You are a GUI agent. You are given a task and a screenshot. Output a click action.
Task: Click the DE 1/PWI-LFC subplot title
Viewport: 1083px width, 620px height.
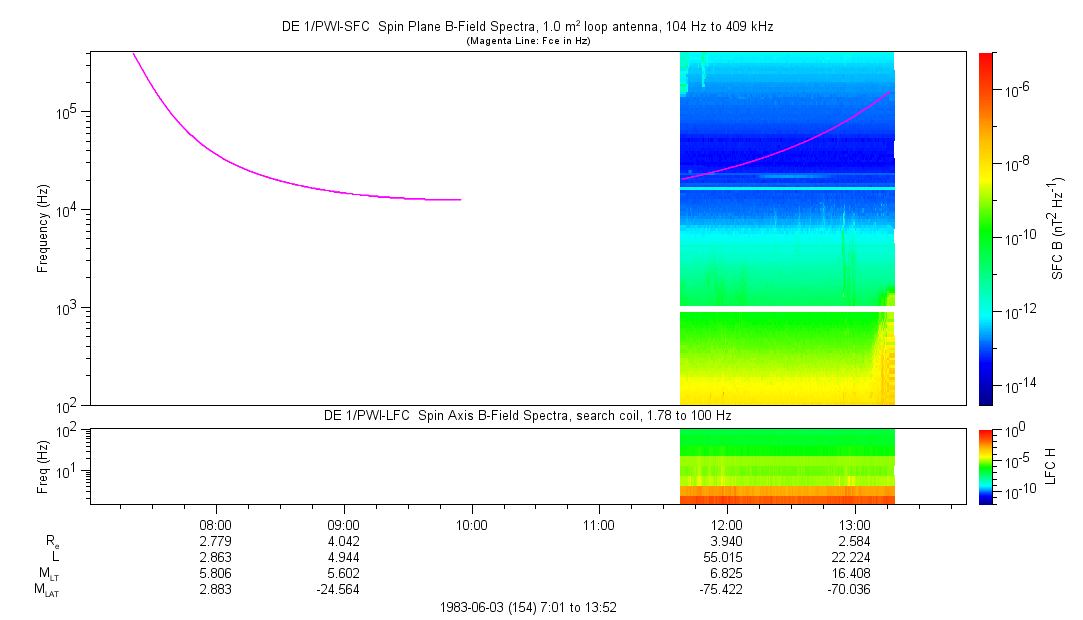528,416
